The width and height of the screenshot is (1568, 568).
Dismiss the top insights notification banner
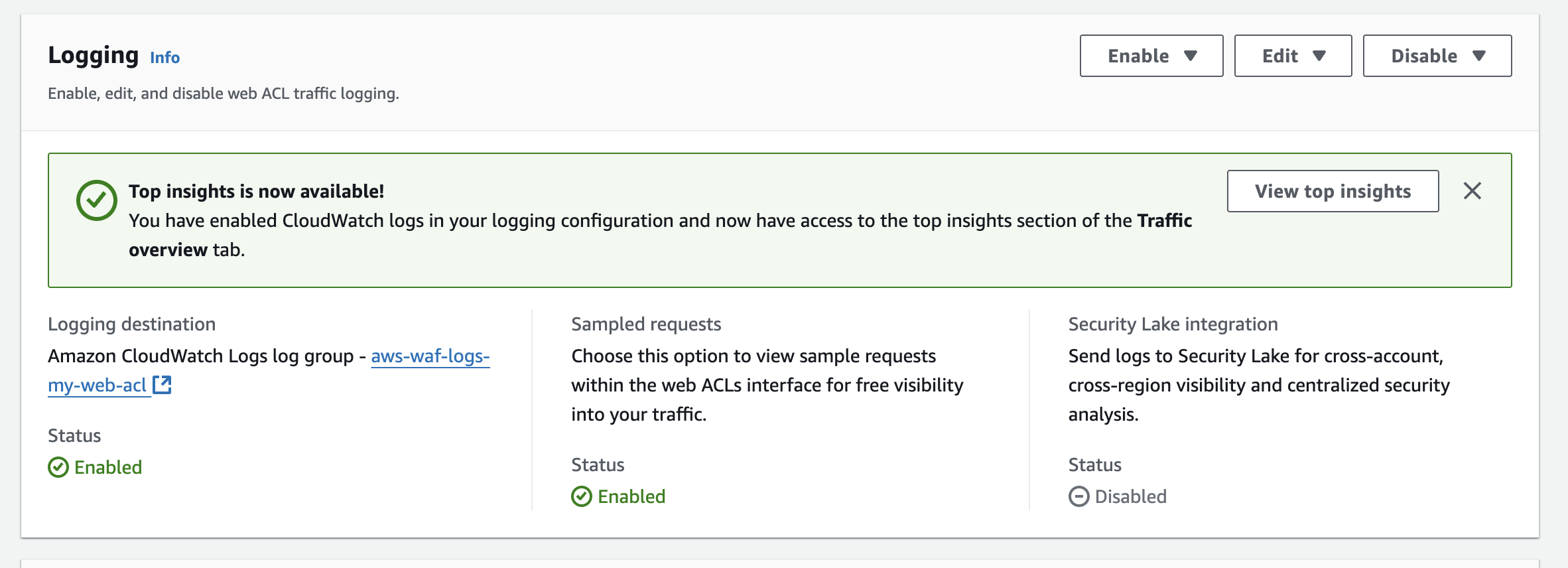[1472, 191]
